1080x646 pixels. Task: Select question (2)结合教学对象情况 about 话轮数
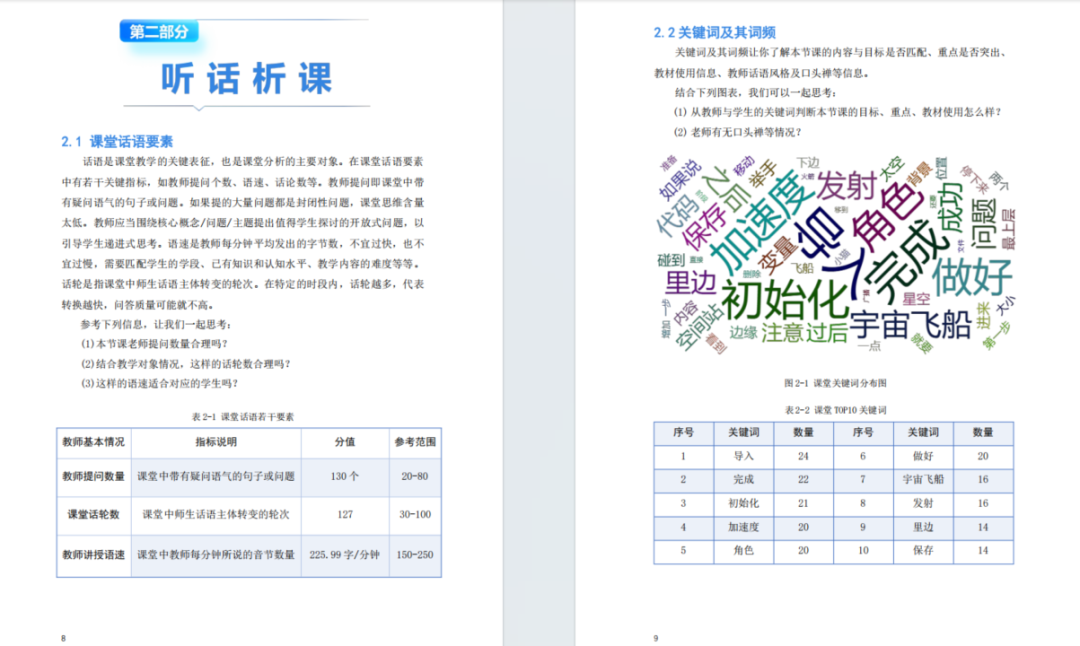point(185,363)
